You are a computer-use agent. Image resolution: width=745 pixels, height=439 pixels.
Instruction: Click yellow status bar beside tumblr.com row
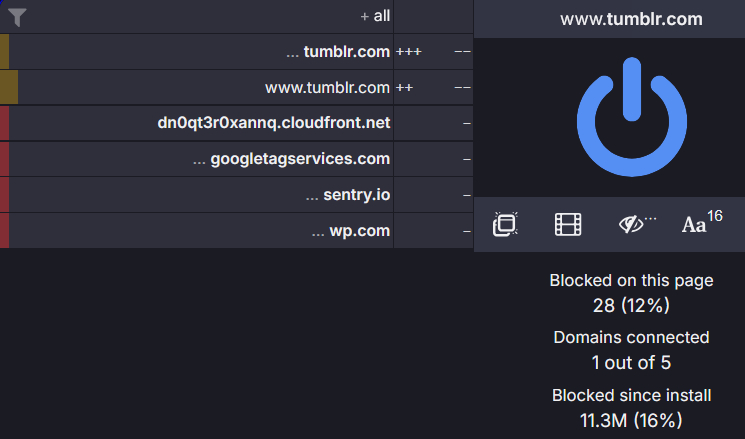click(4, 51)
